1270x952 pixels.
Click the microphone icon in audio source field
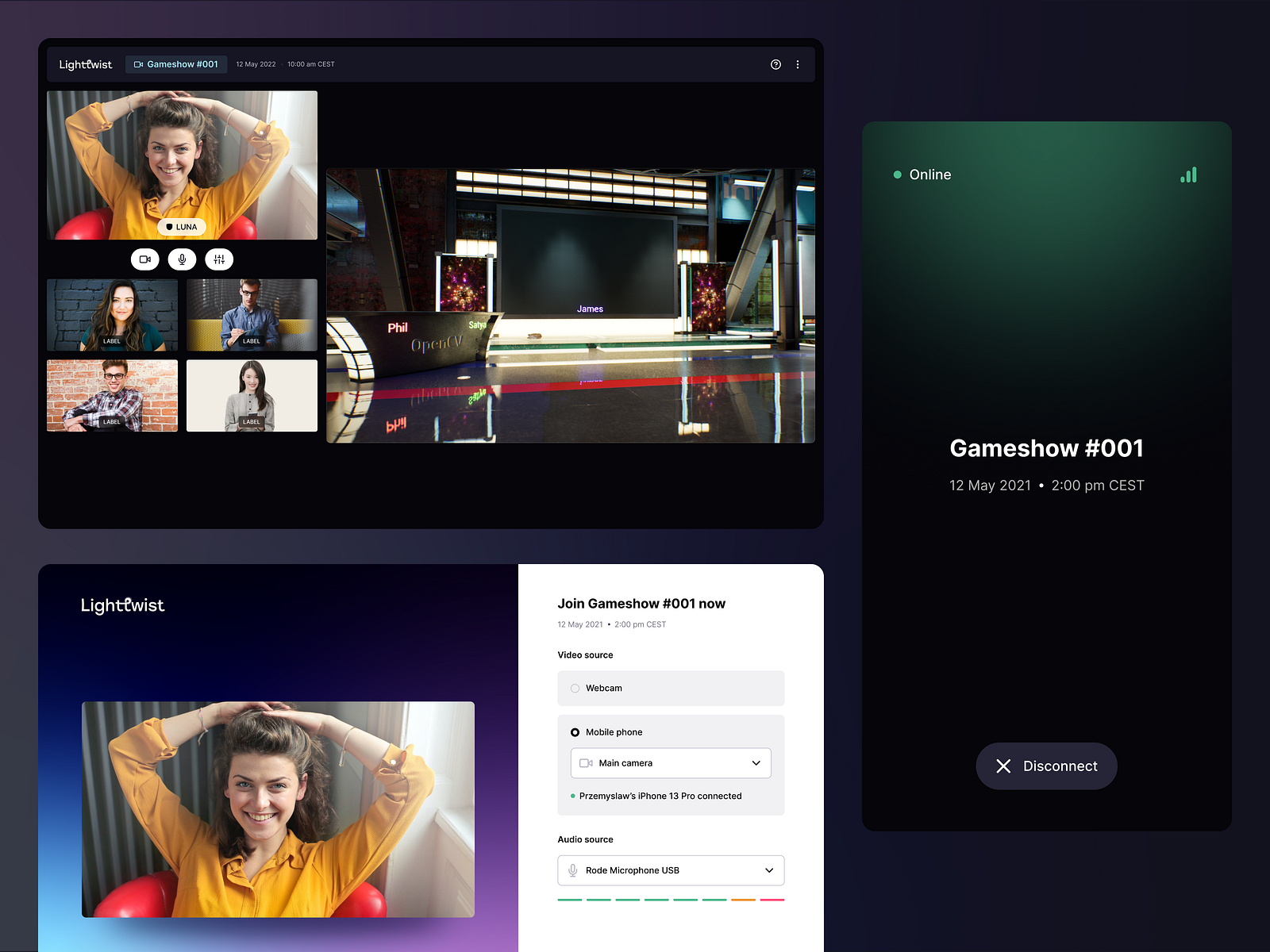tap(572, 869)
